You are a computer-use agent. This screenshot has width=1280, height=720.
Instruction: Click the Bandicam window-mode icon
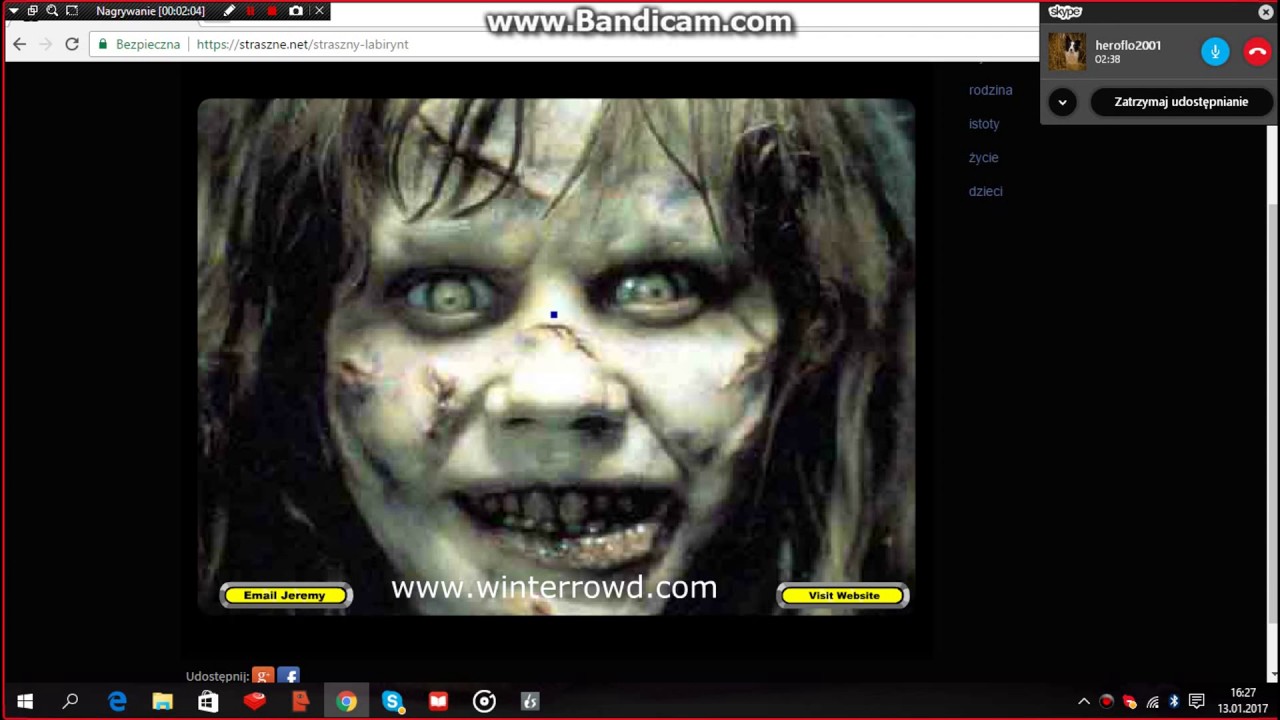pos(32,11)
